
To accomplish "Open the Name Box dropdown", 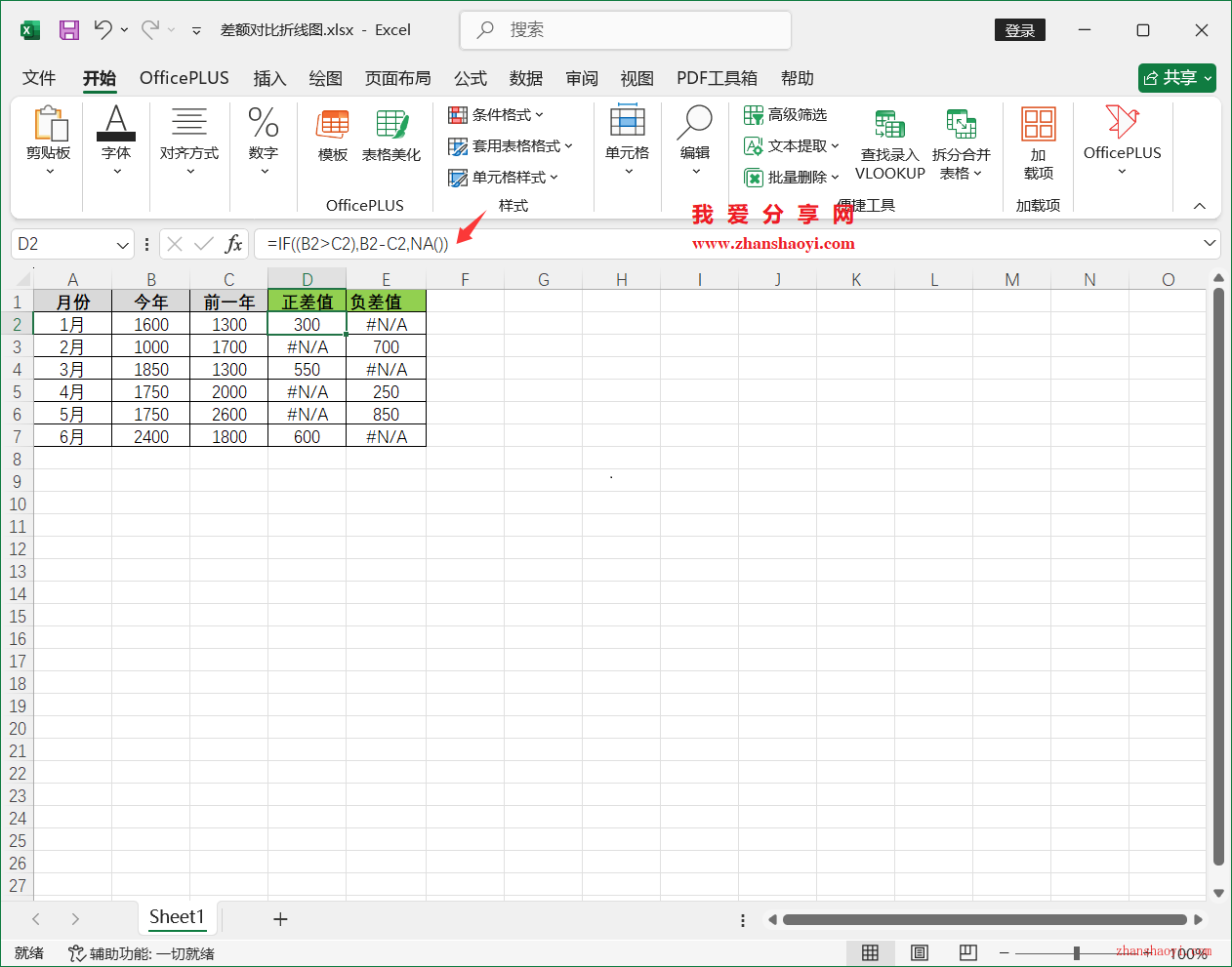I will coord(123,243).
